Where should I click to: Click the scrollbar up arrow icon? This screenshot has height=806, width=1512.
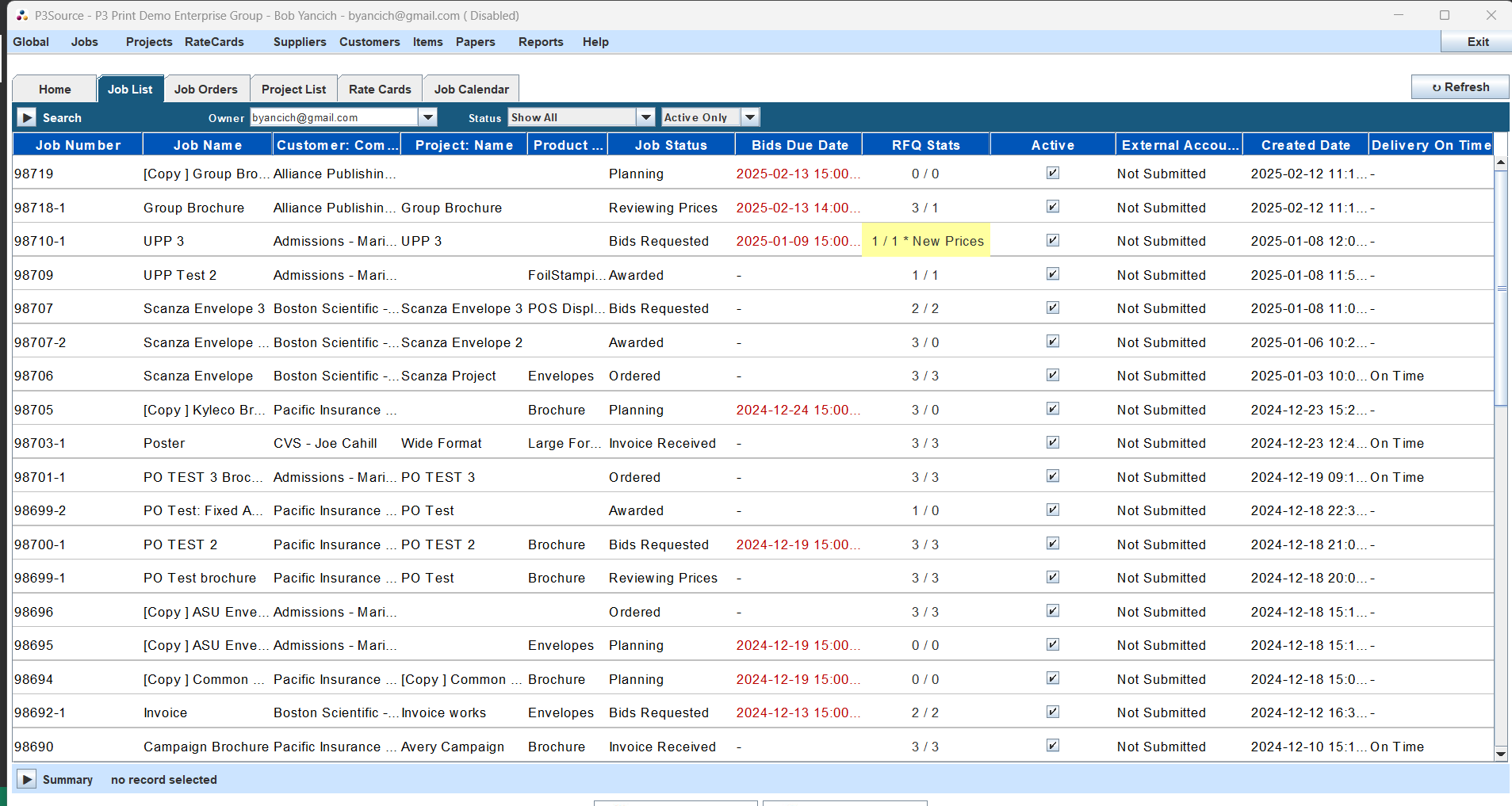(x=1499, y=162)
